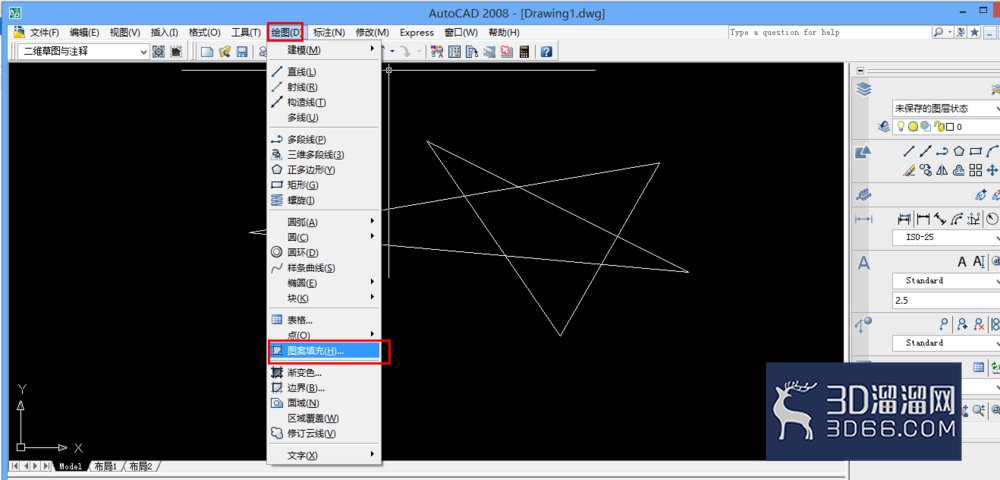This screenshot has width=1000, height=480.
Task: Choose 直线(L) from the draw menu
Action: click(x=323, y=72)
